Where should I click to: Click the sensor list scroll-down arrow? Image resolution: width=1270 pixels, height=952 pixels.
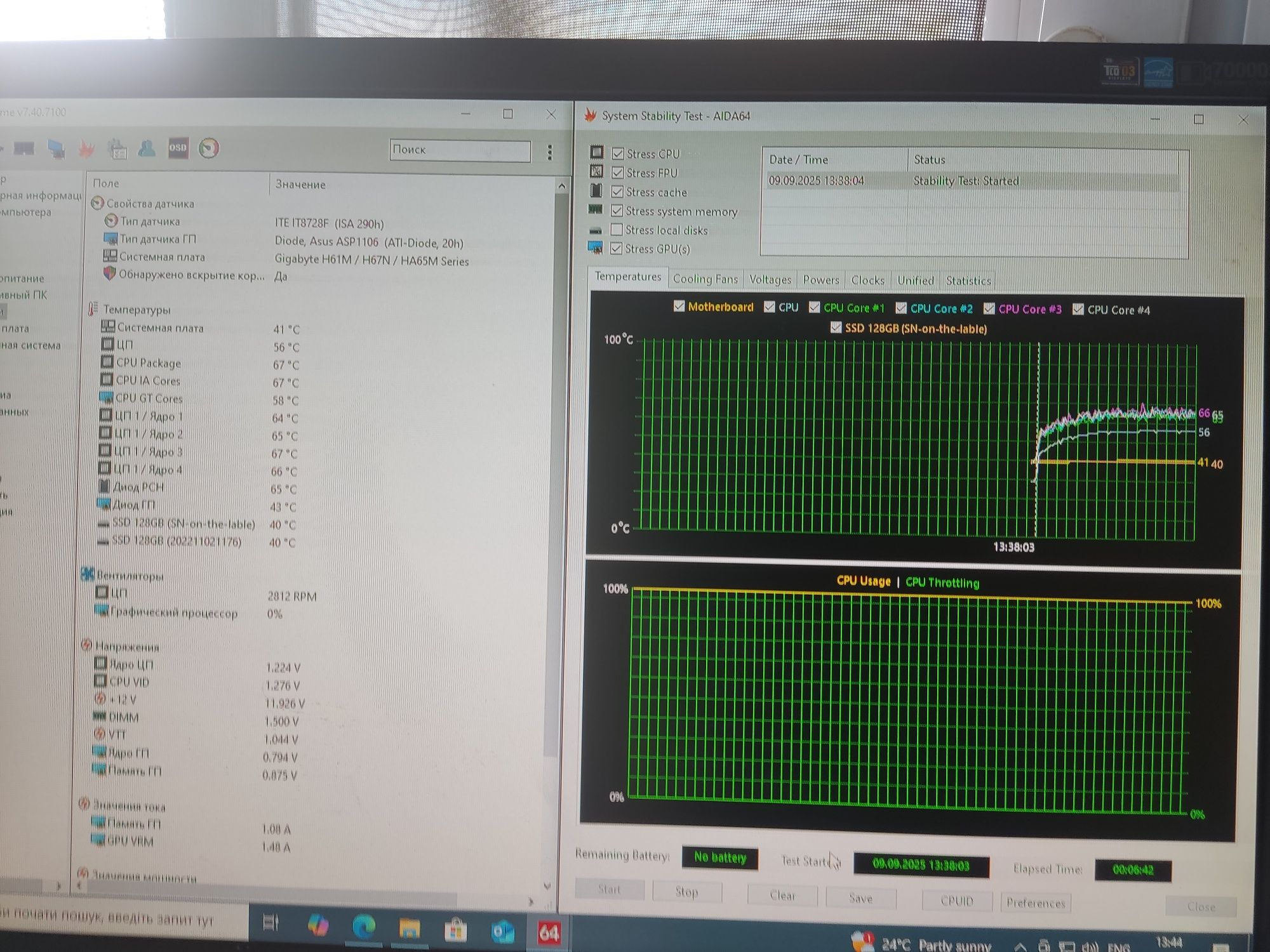click(x=547, y=885)
